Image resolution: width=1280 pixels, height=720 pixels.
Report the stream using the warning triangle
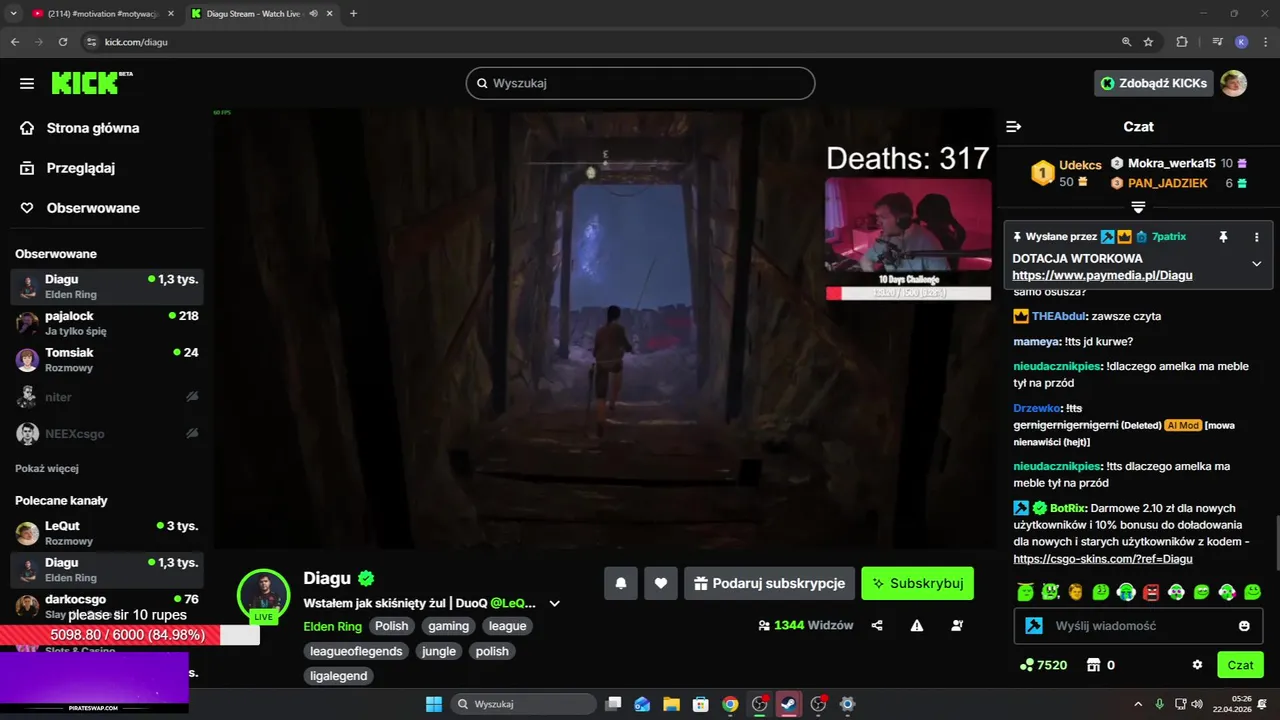[917, 625]
